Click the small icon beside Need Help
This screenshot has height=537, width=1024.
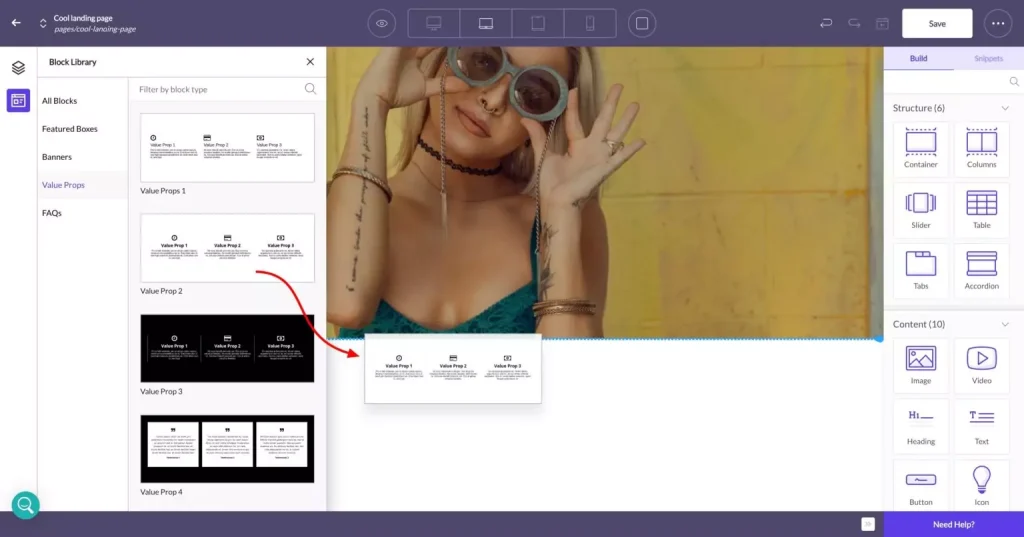868,524
